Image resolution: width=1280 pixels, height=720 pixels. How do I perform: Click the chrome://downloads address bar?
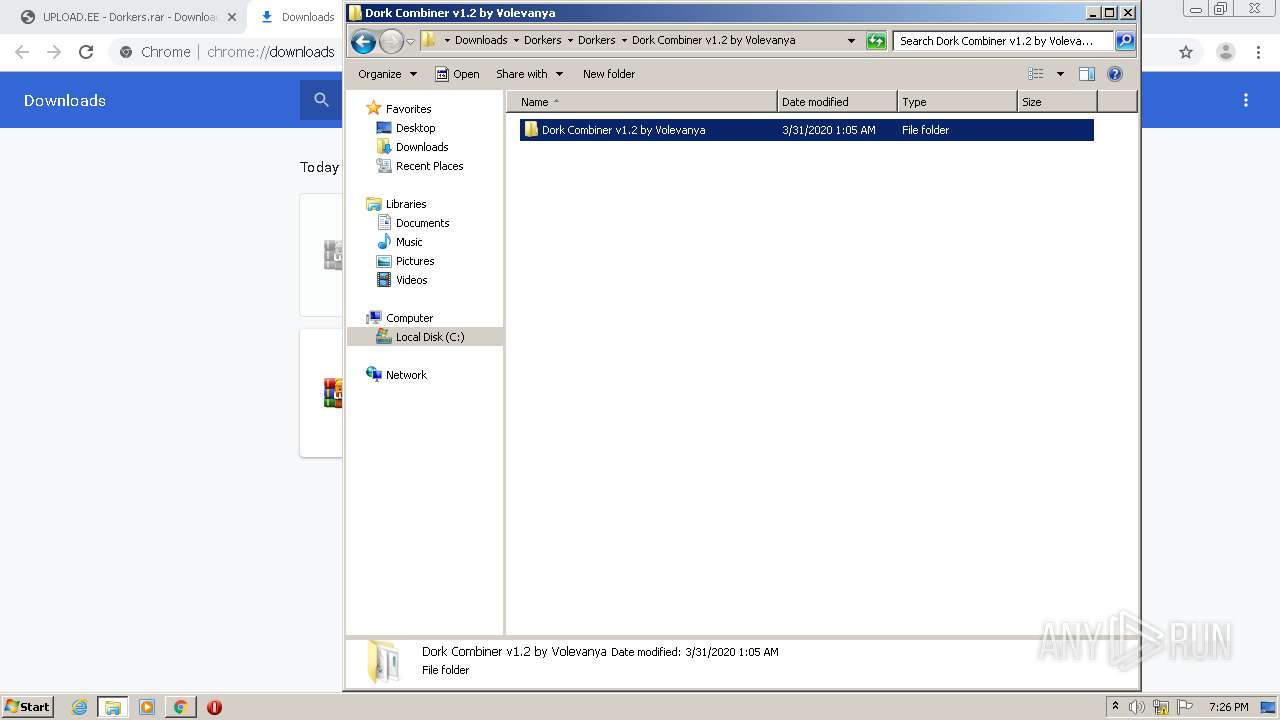(270, 52)
